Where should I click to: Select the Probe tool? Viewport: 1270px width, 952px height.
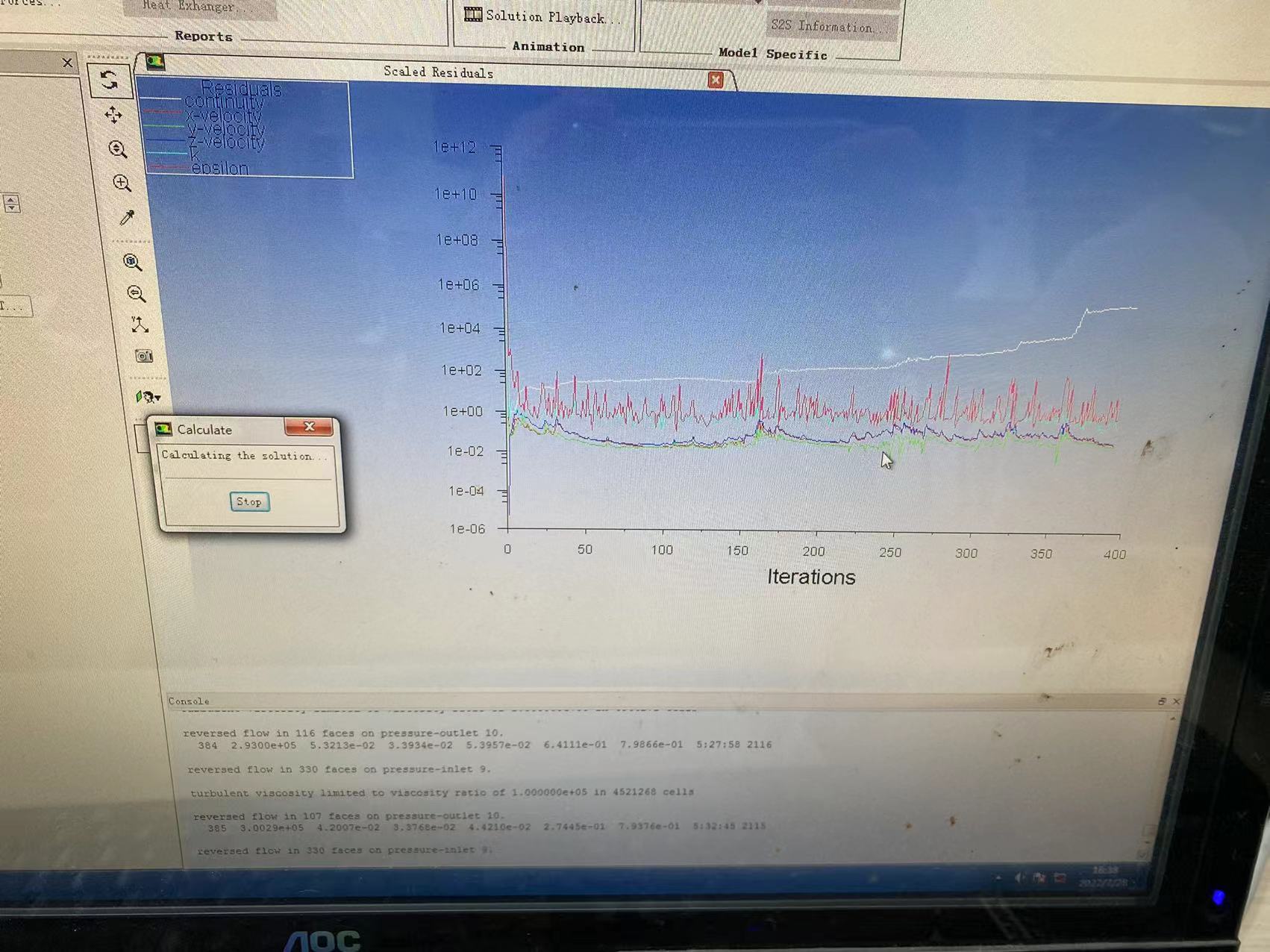pyautogui.click(x=127, y=217)
